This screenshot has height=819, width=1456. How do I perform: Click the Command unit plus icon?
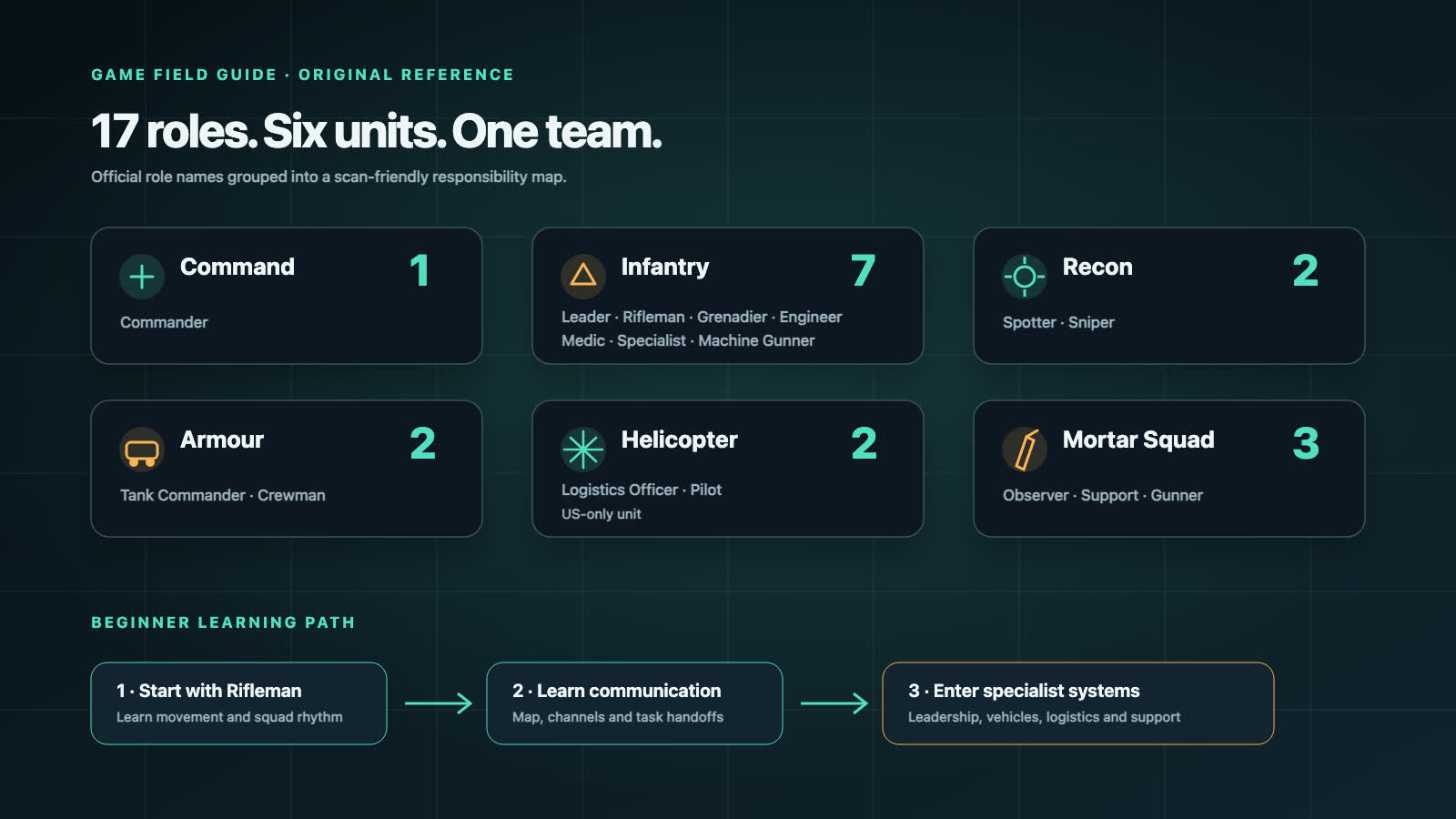[142, 277]
